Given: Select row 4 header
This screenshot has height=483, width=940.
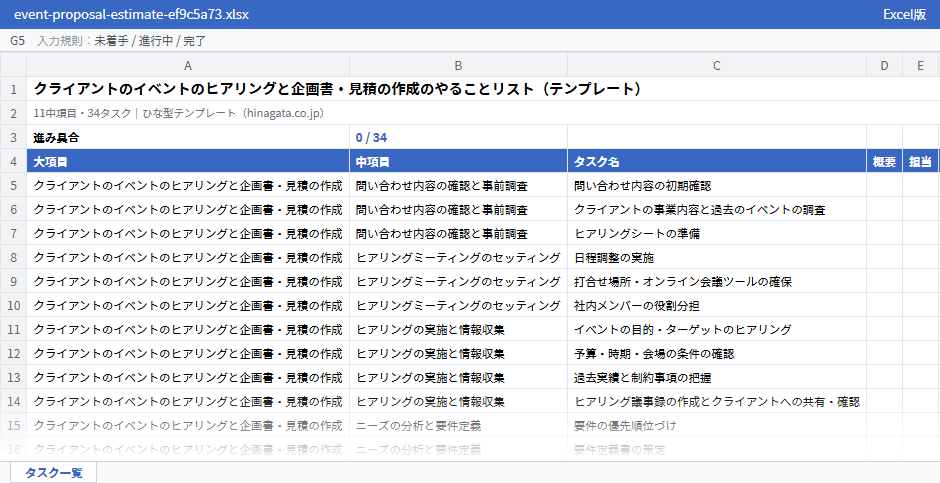Looking at the screenshot, I should tap(13, 161).
